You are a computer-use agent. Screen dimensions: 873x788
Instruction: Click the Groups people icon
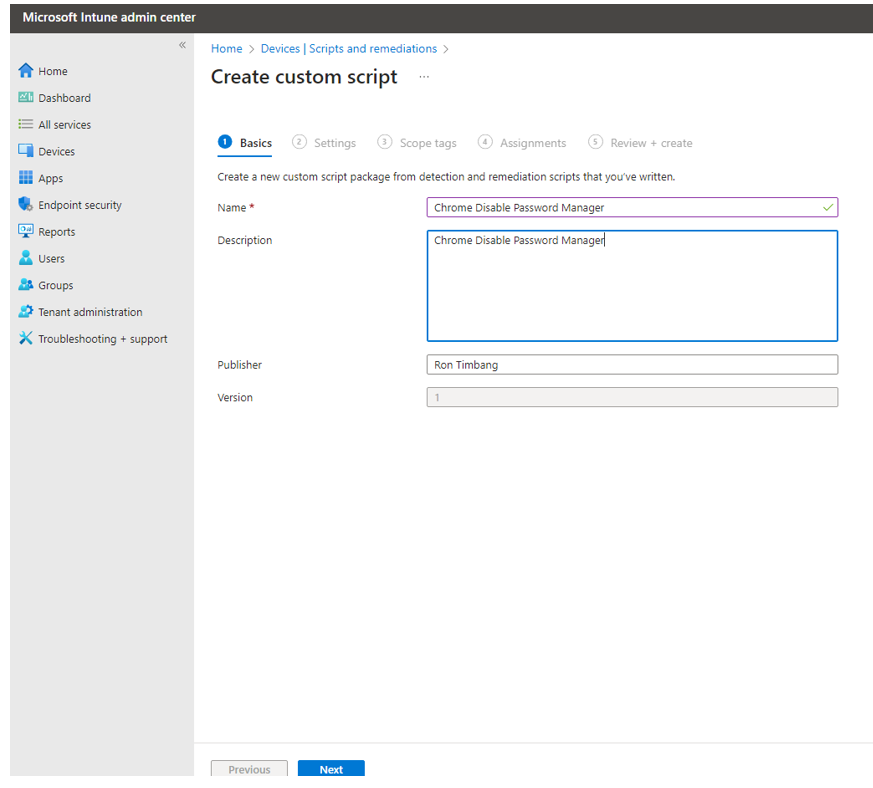tap(26, 285)
